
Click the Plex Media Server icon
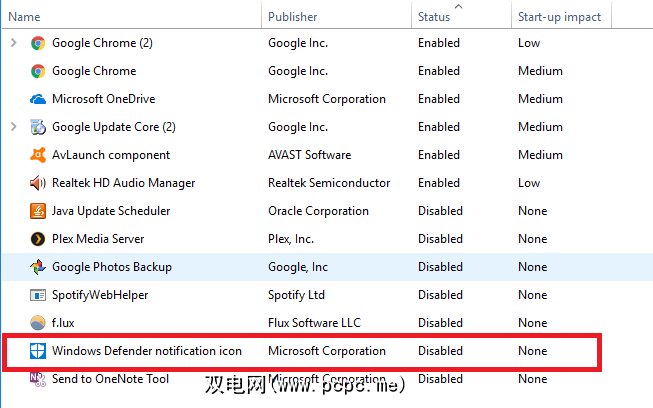(38, 239)
